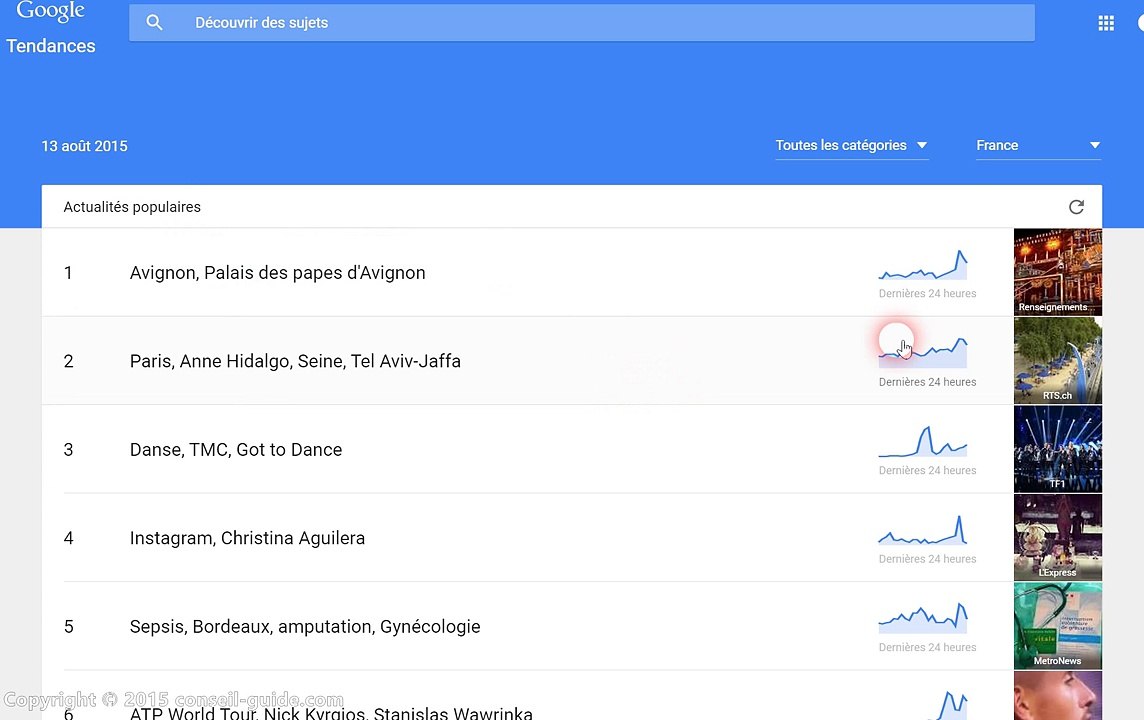
Task: Click rank number 1 in the list
Action: (68, 273)
